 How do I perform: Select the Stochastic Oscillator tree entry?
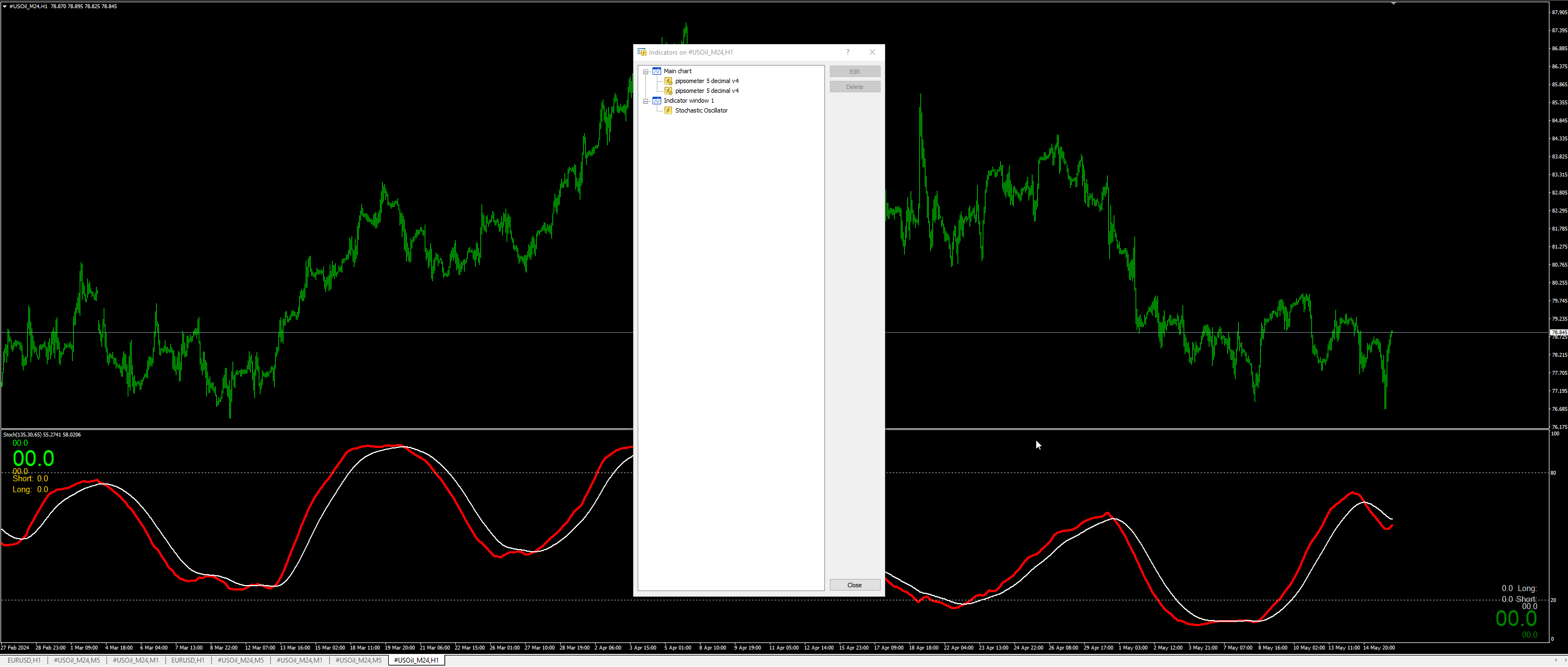point(701,110)
